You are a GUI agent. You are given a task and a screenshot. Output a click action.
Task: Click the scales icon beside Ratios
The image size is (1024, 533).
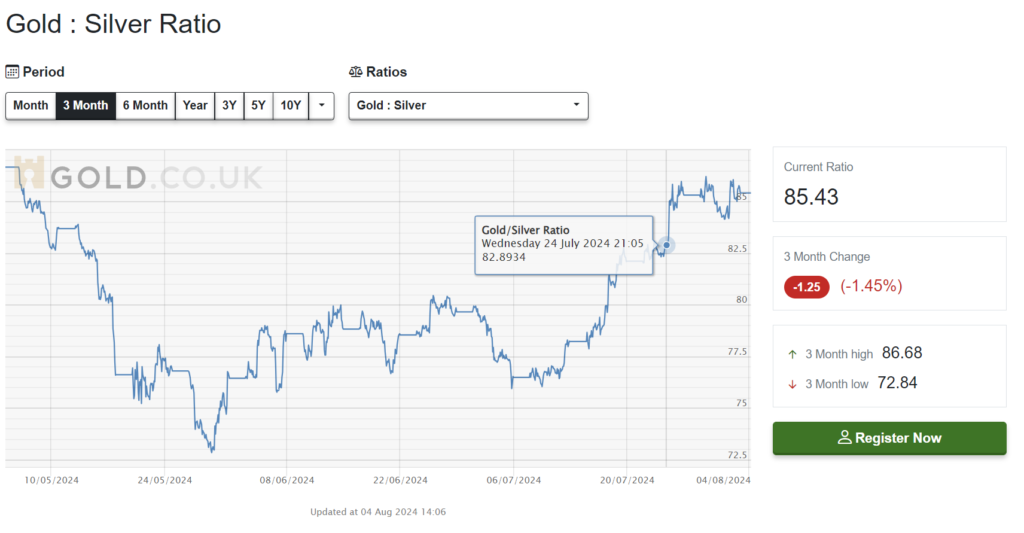(355, 72)
